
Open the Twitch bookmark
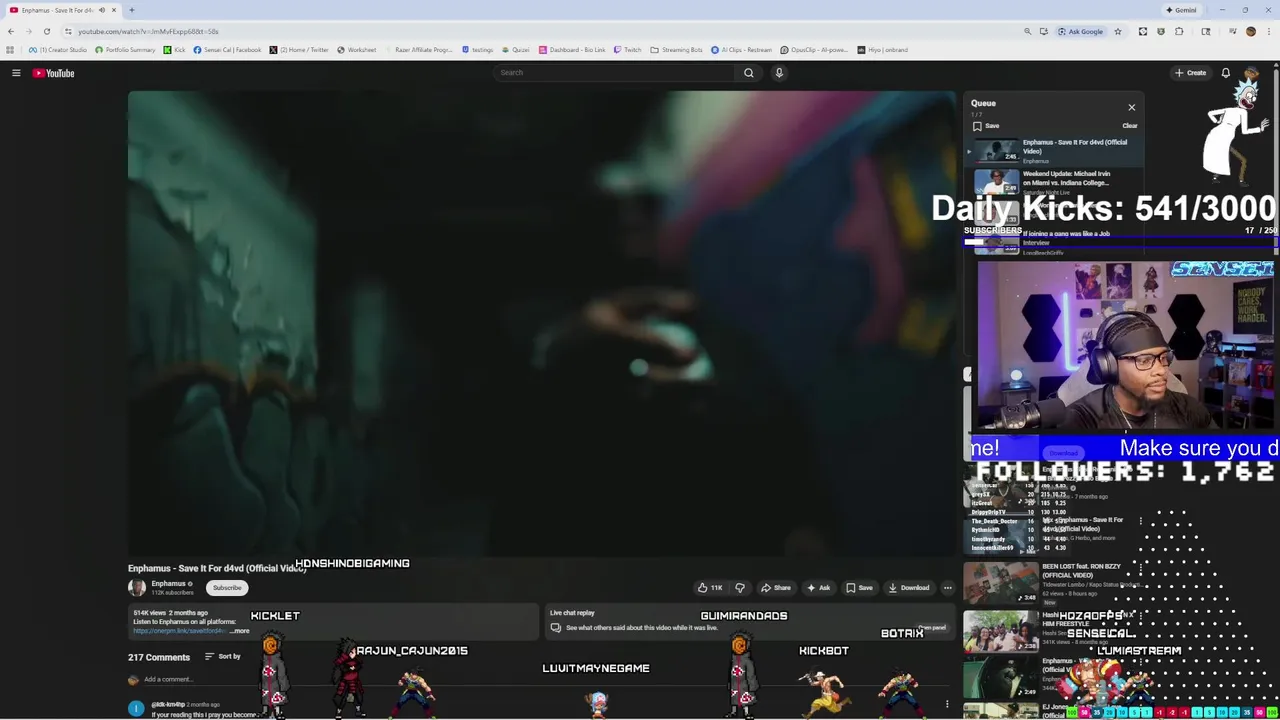click(628, 50)
